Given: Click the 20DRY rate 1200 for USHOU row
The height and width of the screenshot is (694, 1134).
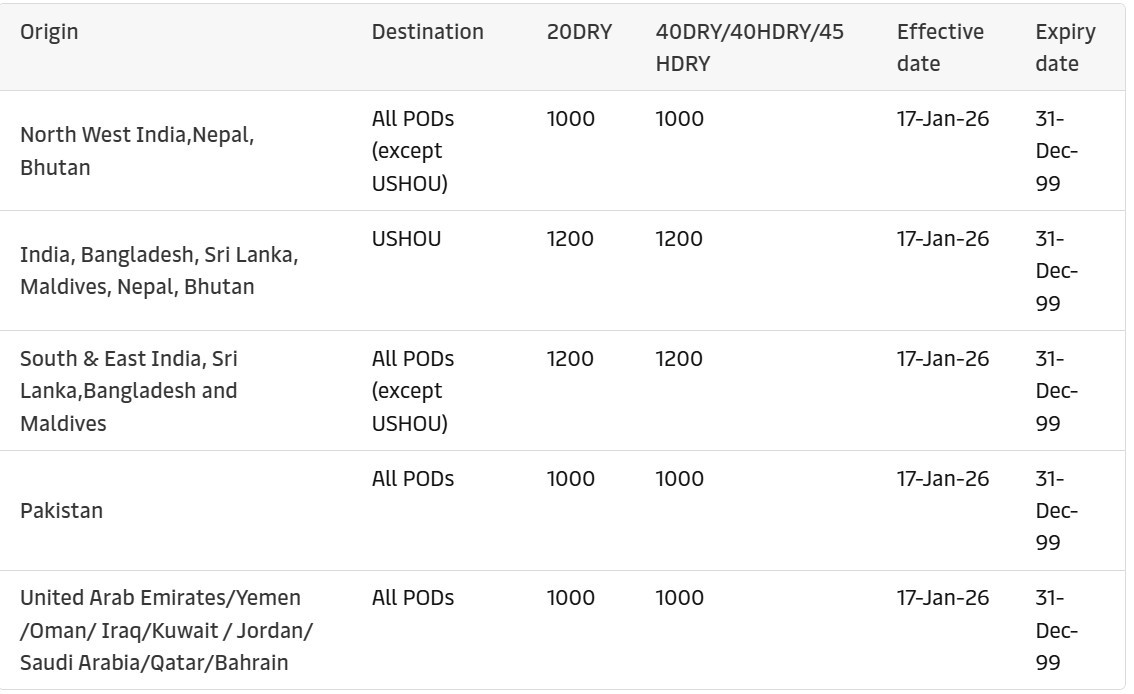Looking at the screenshot, I should (570, 239).
